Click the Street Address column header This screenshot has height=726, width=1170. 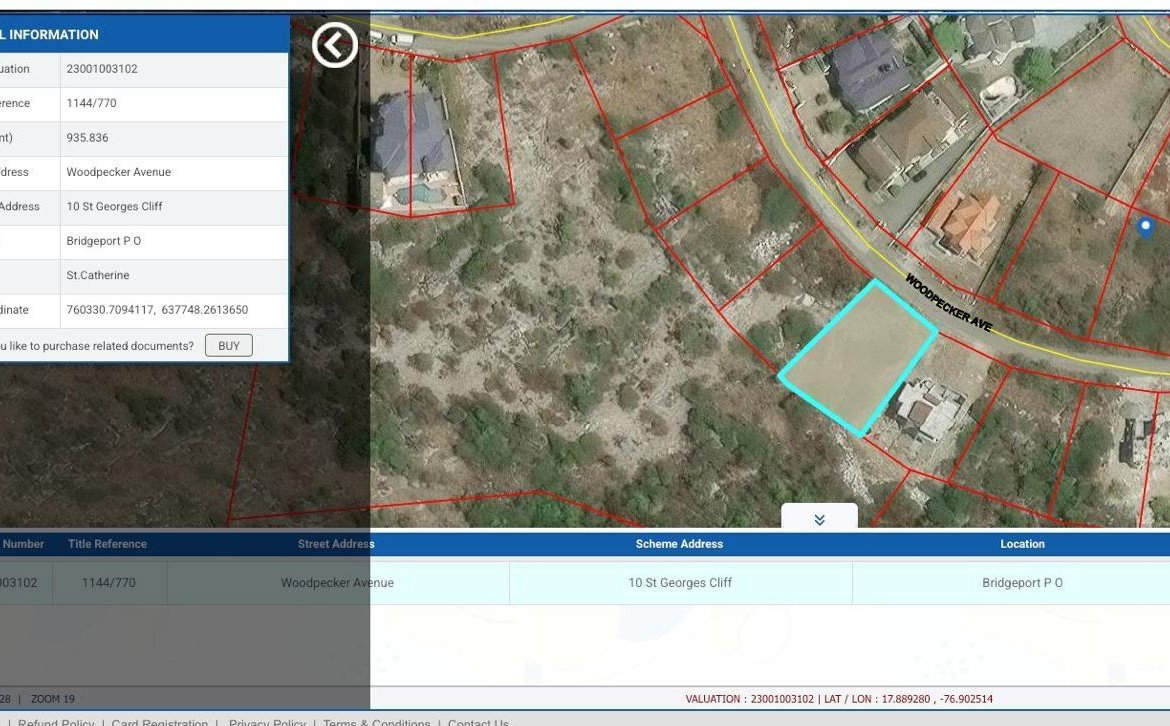[x=336, y=544]
